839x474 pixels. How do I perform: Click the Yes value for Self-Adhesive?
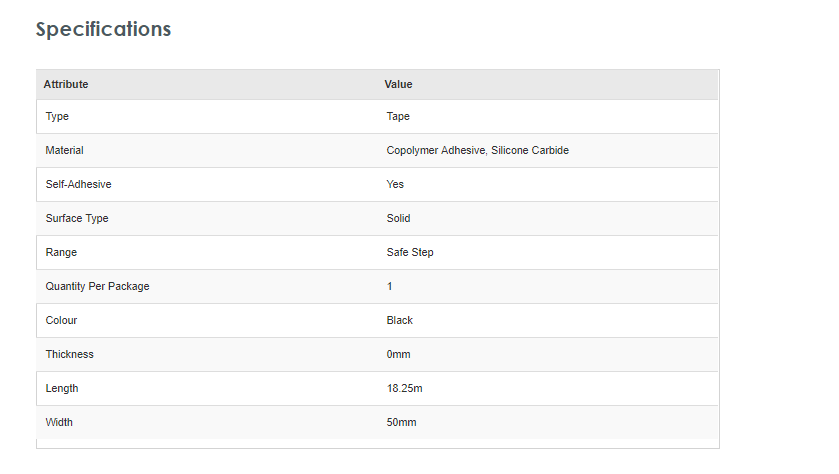(x=395, y=184)
